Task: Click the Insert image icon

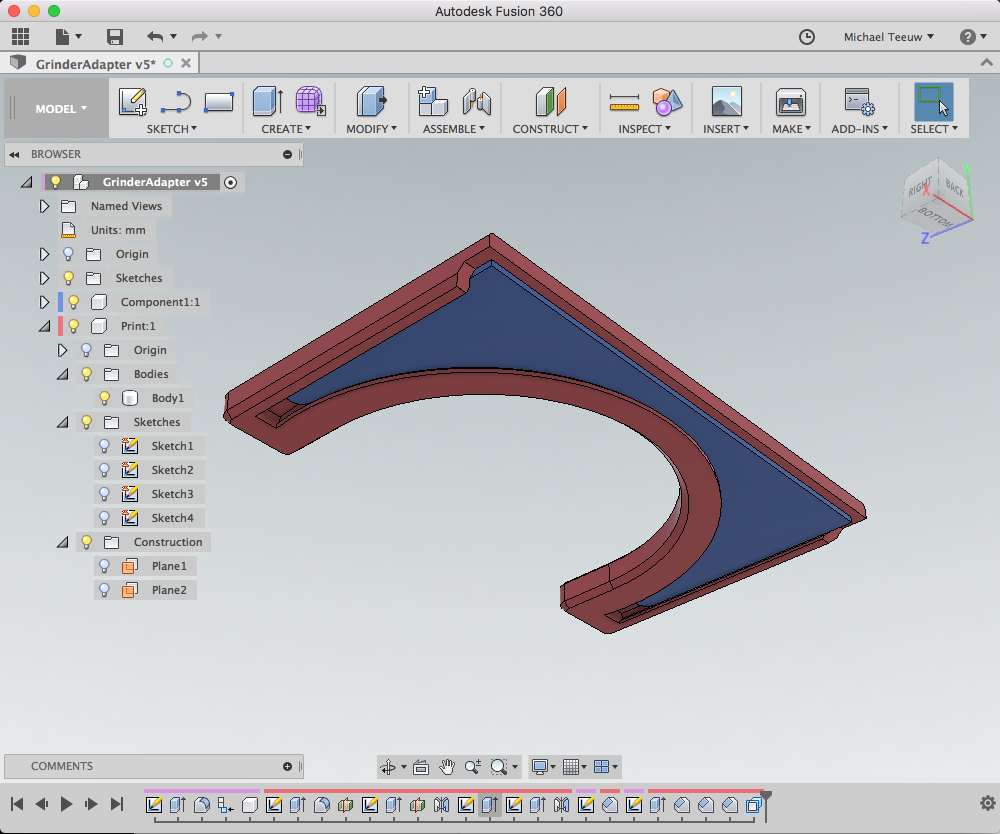Action: click(726, 102)
